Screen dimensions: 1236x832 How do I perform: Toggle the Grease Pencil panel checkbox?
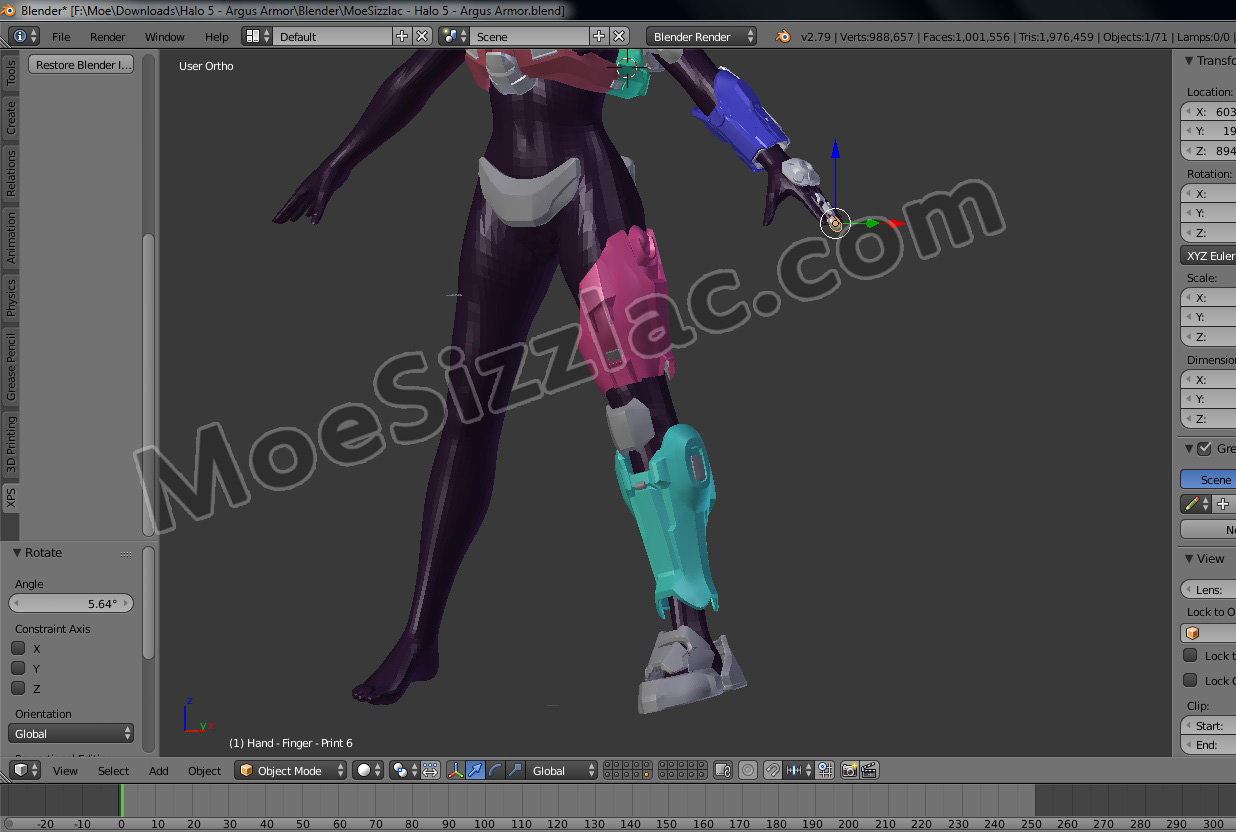(1204, 448)
